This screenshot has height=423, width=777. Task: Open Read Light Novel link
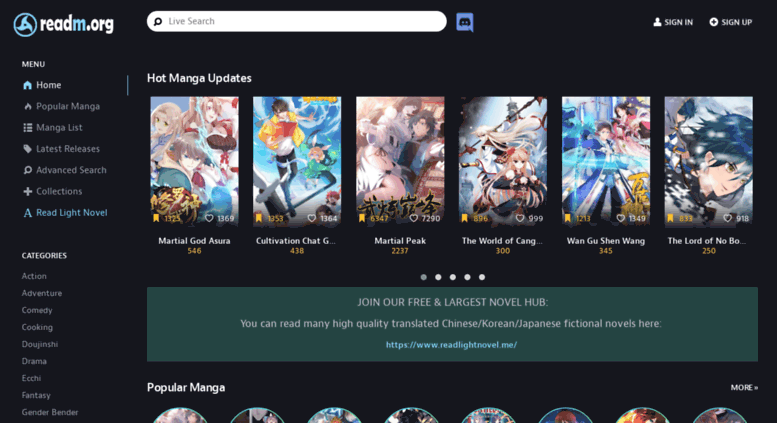coord(72,213)
